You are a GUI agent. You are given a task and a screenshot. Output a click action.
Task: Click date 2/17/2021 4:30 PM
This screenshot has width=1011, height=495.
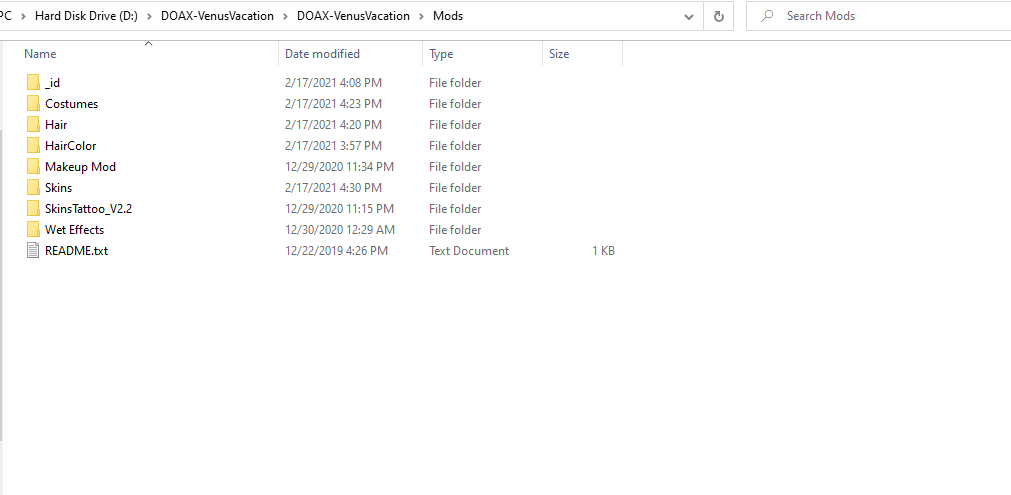333,188
